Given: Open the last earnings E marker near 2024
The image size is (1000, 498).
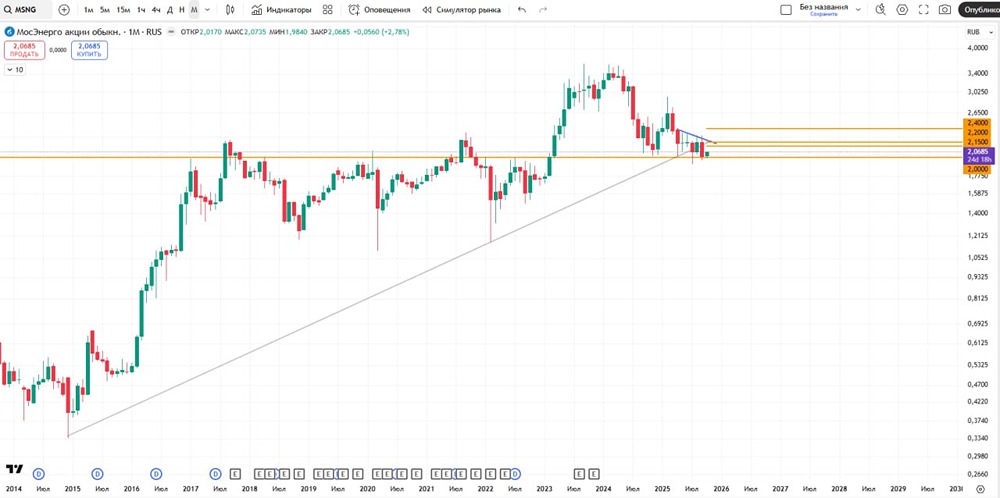Looking at the screenshot, I should coord(594,474).
